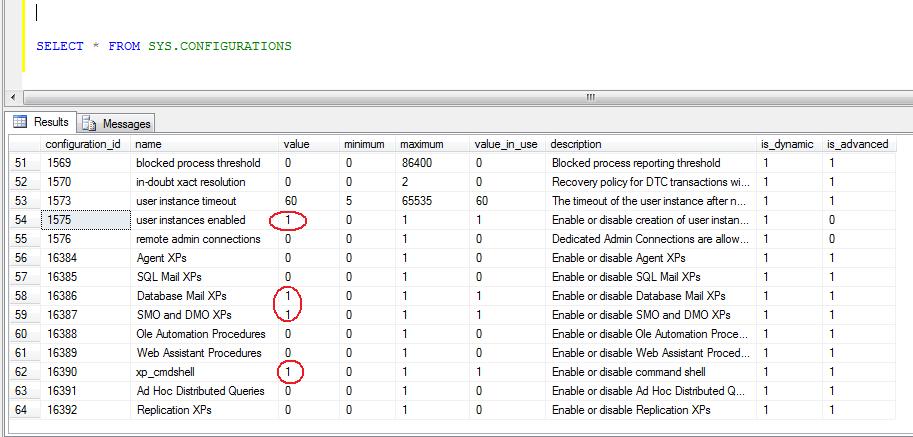Screen dimensions: 913x437
Task: Click the 'Agent XPs' name cell
Action: coord(206,258)
